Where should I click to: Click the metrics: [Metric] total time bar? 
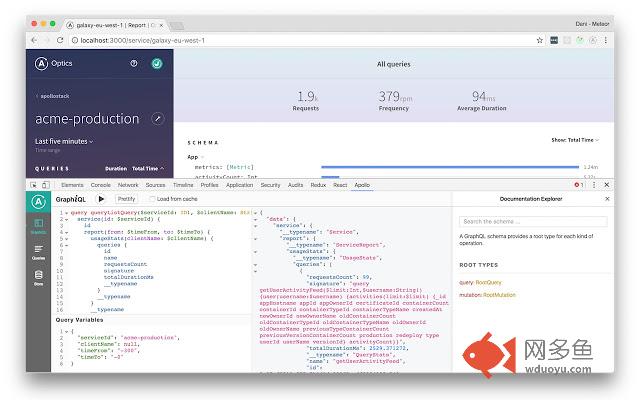450,167
